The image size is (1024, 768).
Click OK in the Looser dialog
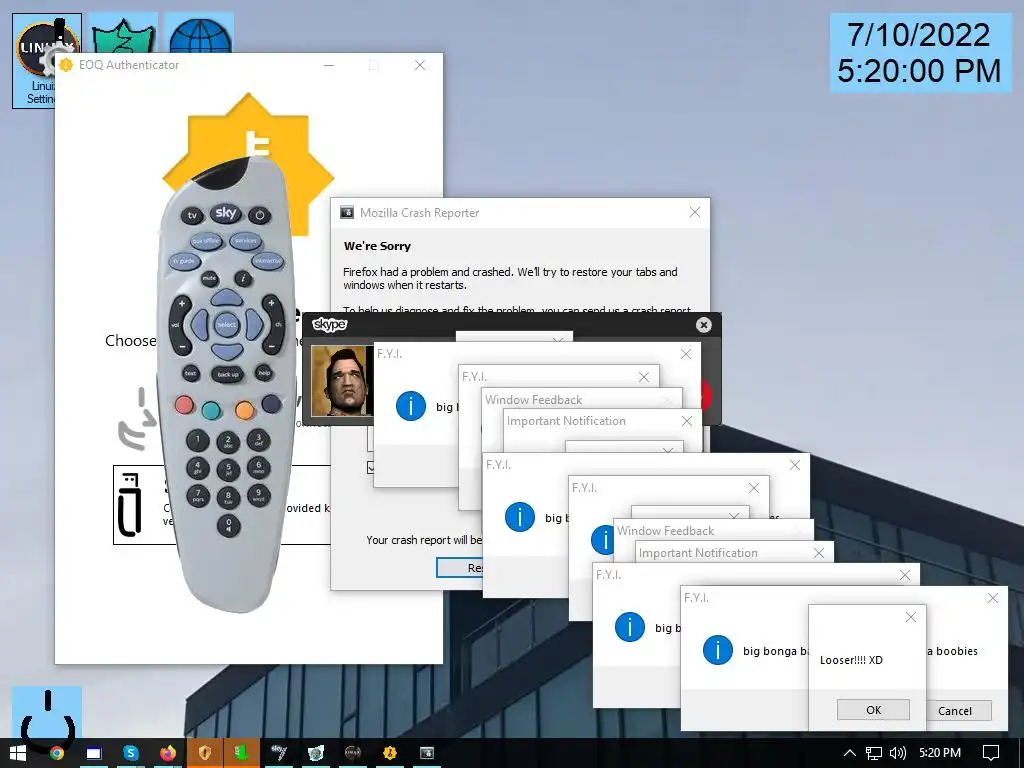[x=873, y=710]
